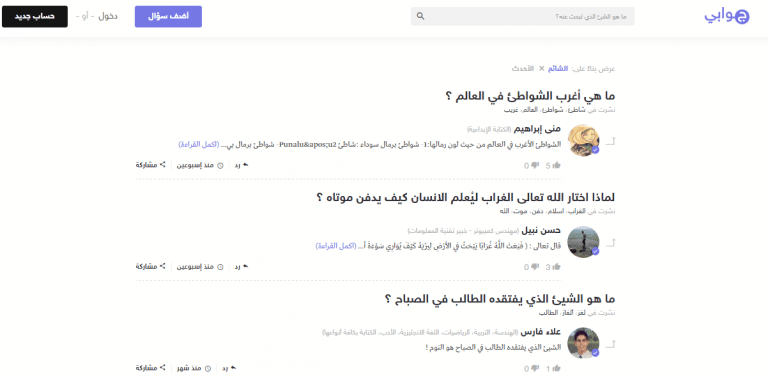Viewport: 768px width, 376px height.
Task: Dislike Hassan Nabil's answer with thumbs down
Action: [x=535, y=267]
